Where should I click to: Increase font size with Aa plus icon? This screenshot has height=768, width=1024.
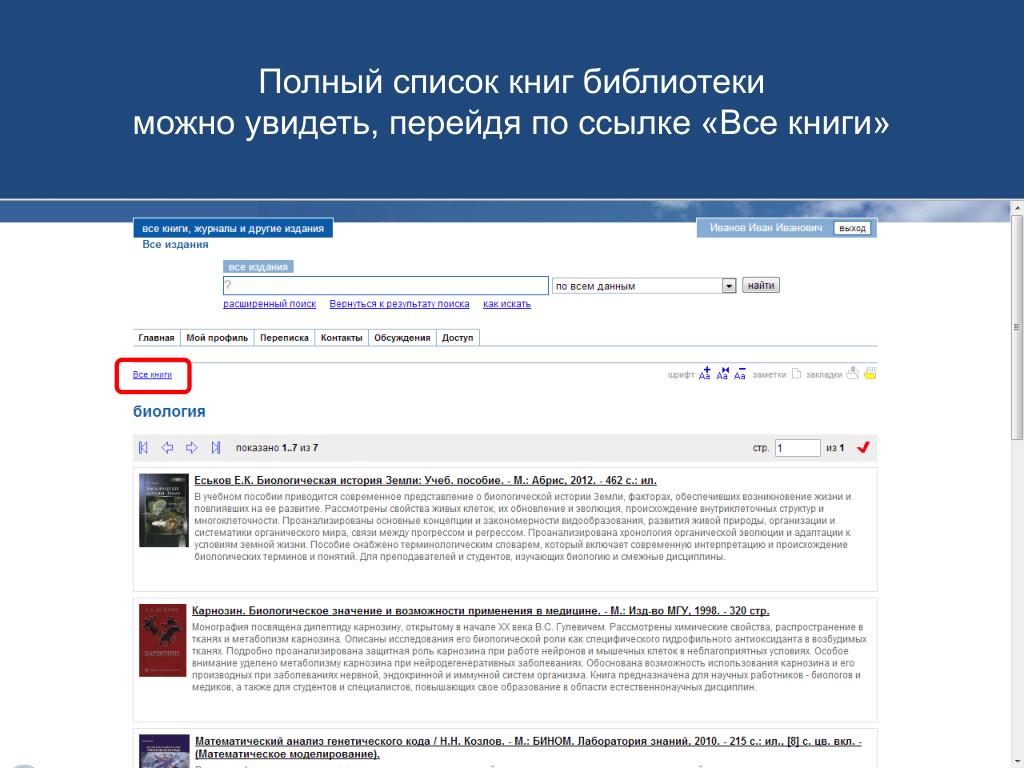705,374
